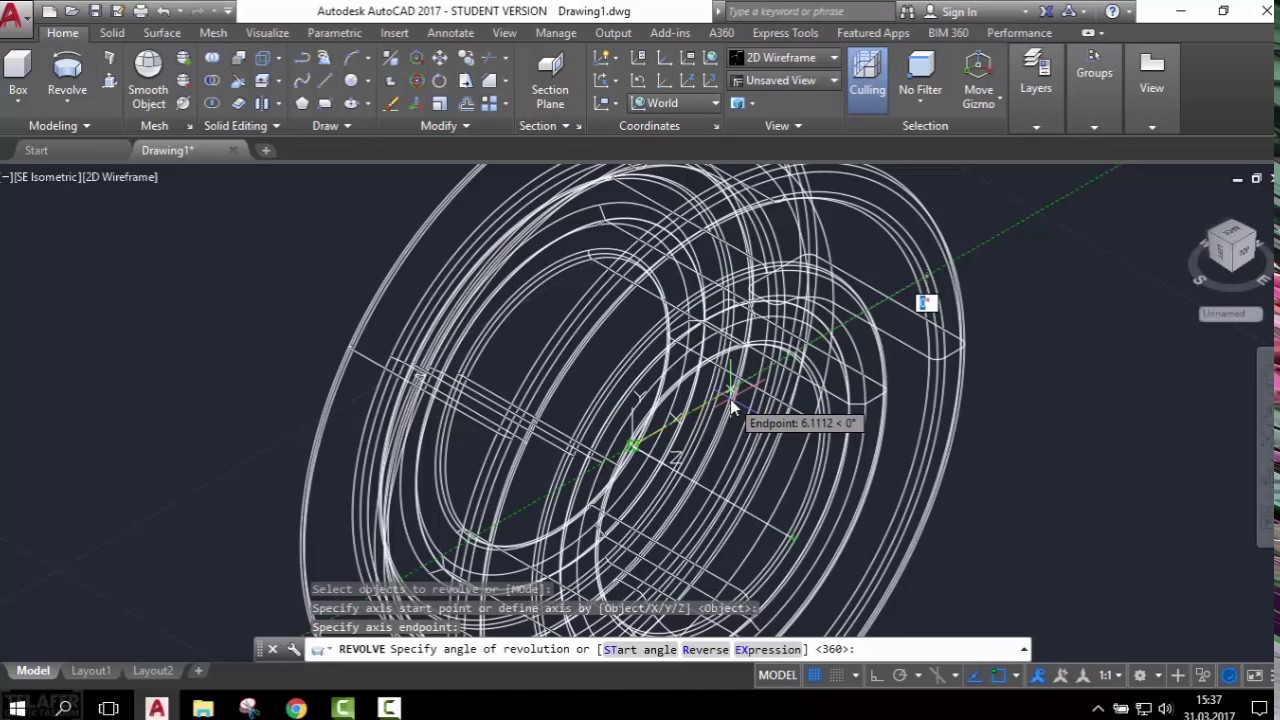Toggle hardware acceleration blue circle icon
Image resolution: width=1280 pixels, height=720 pixels.
click(1229, 675)
